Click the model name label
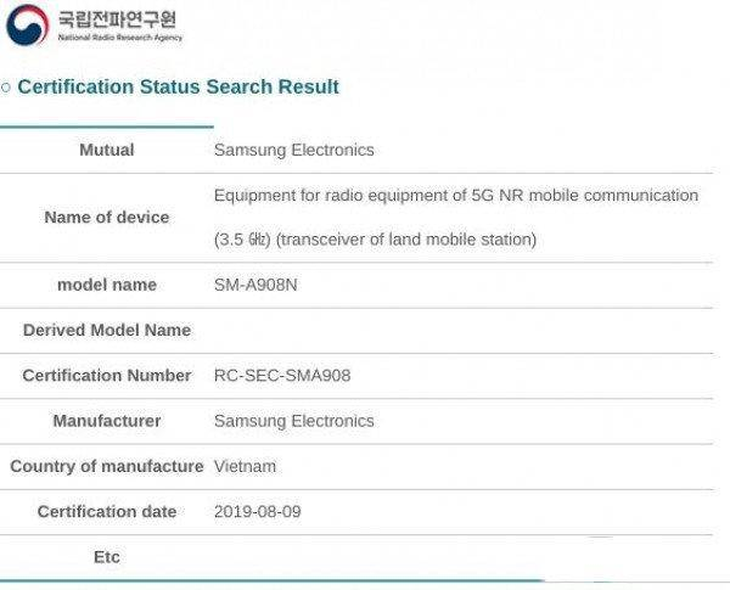Image resolution: width=730 pixels, height=590 pixels. (107, 285)
